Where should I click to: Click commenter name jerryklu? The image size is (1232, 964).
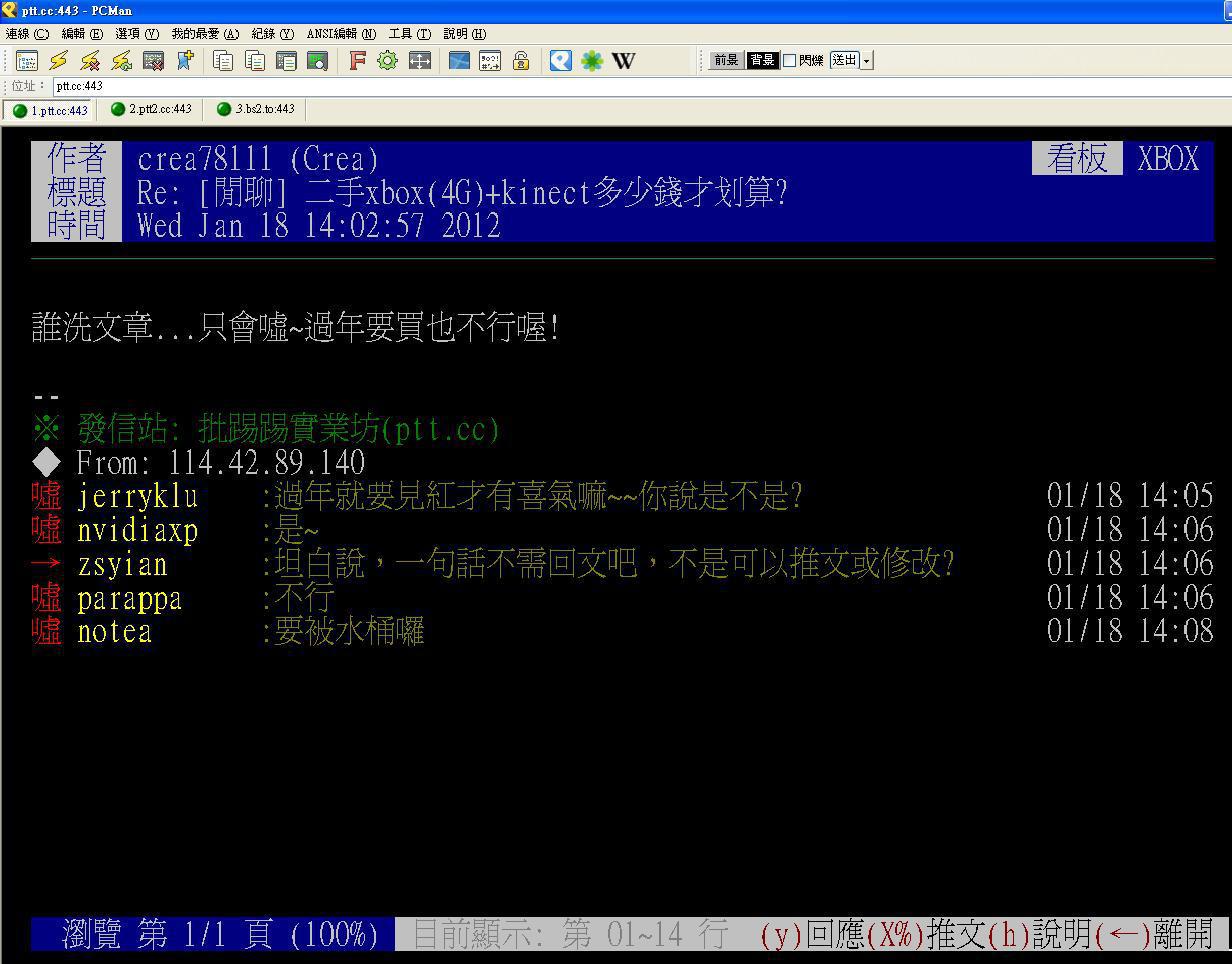coord(137,496)
